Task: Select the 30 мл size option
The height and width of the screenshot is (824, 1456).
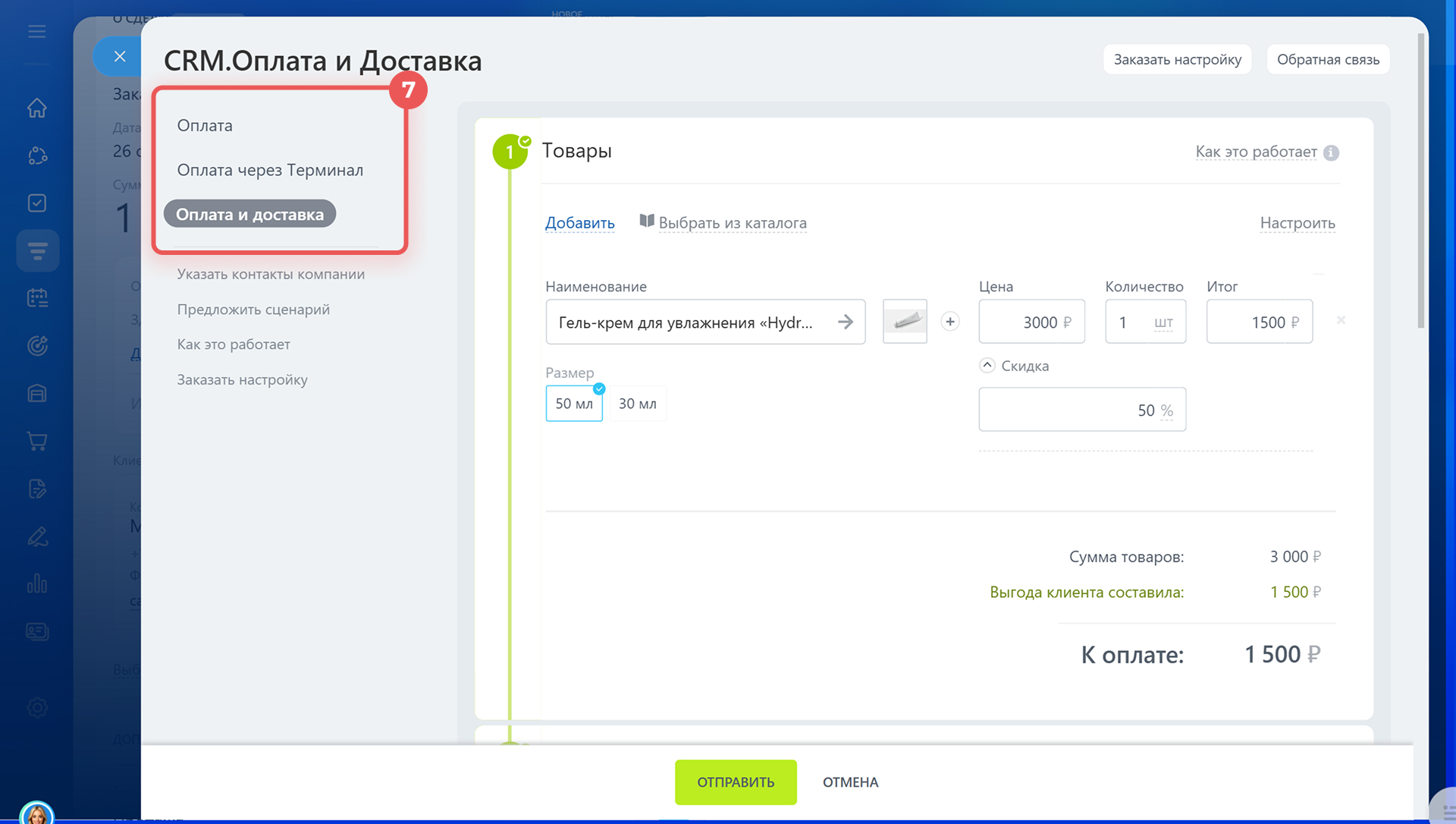Action: click(637, 404)
